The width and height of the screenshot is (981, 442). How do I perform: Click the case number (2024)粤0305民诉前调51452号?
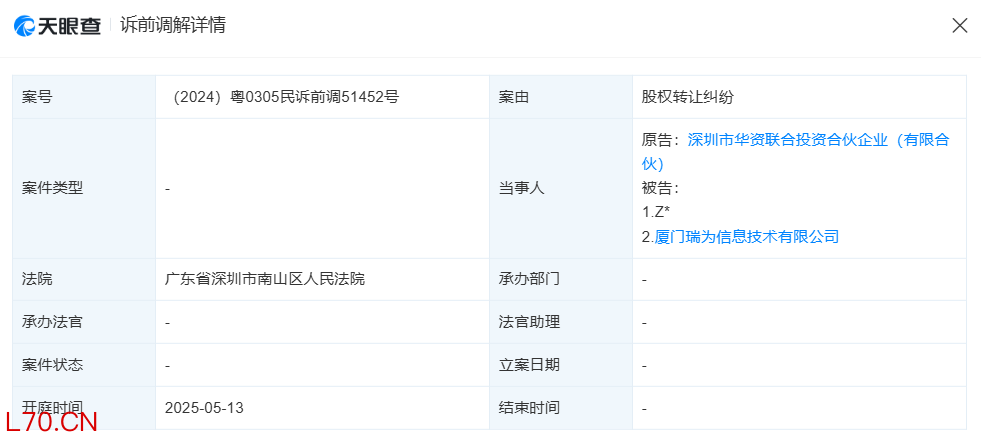point(286,97)
